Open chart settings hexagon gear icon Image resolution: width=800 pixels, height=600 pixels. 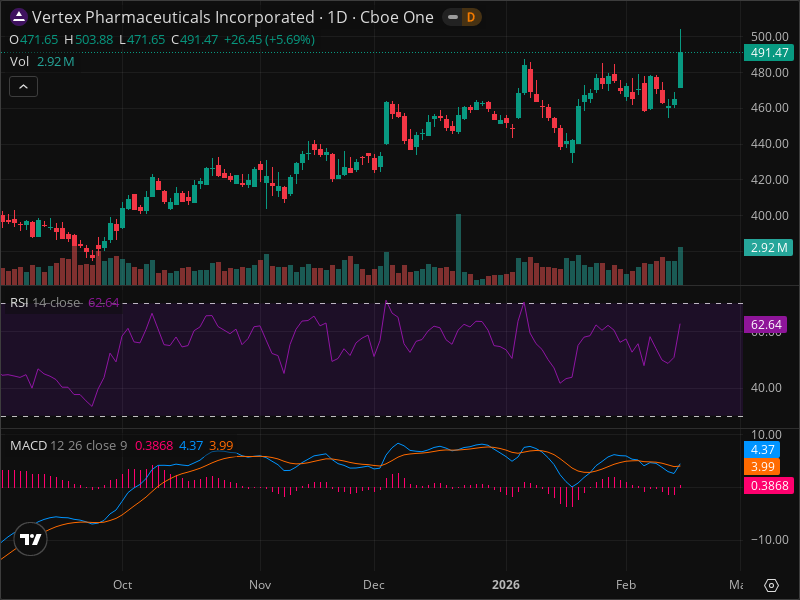[771, 585]
